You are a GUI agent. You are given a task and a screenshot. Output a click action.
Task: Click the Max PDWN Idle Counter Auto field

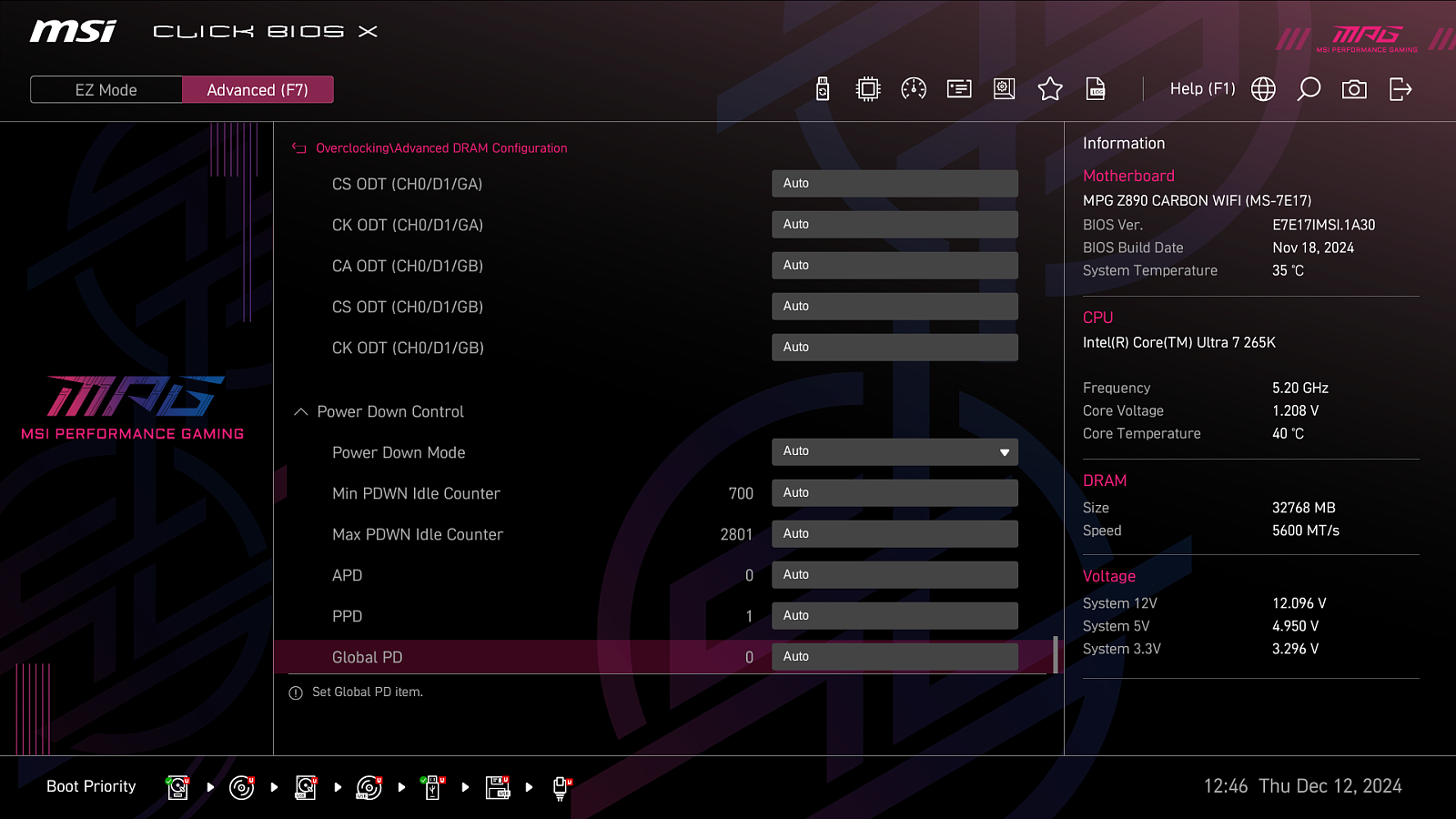click(x=895, y=534)
